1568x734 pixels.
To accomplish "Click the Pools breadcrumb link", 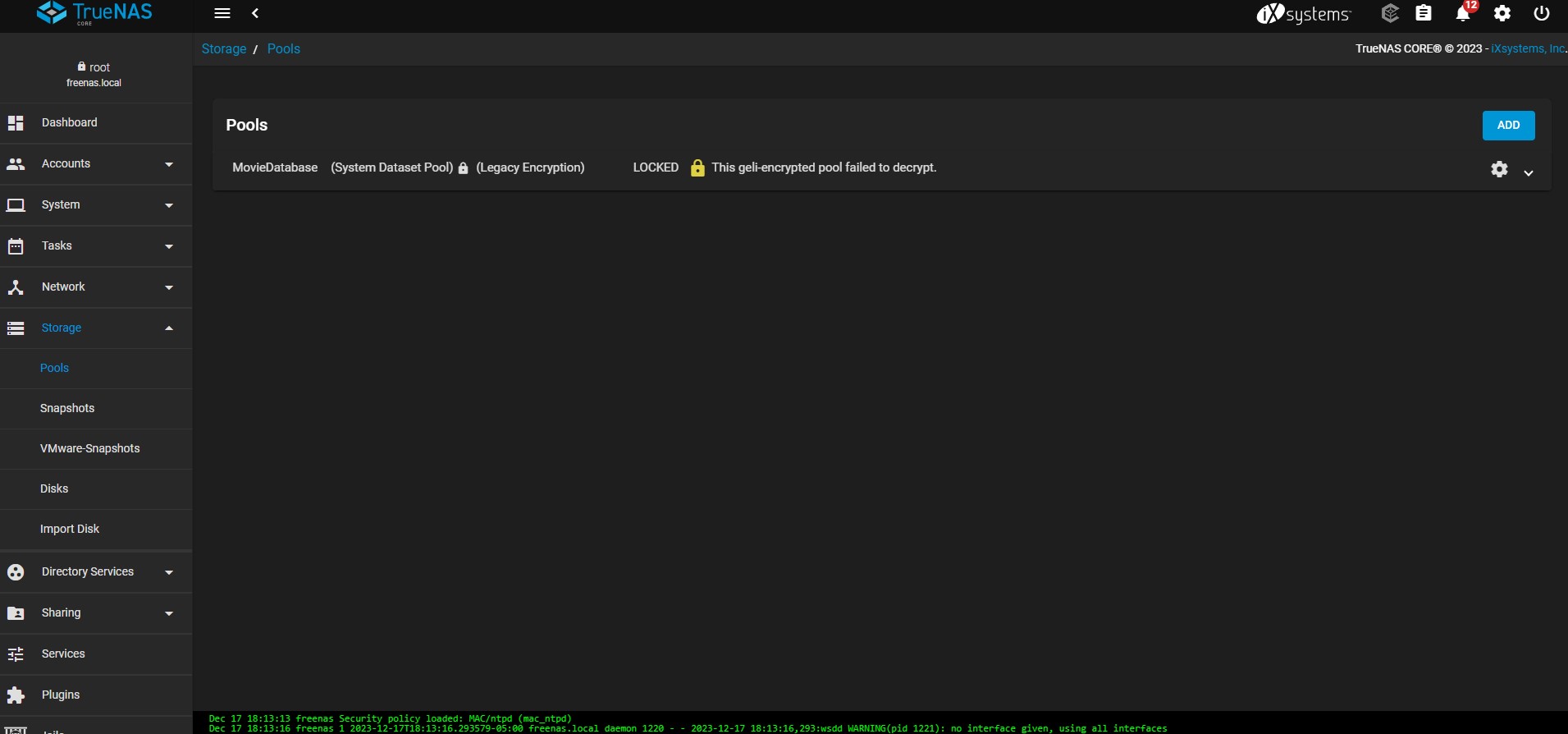I will click(x=284, y=49).
